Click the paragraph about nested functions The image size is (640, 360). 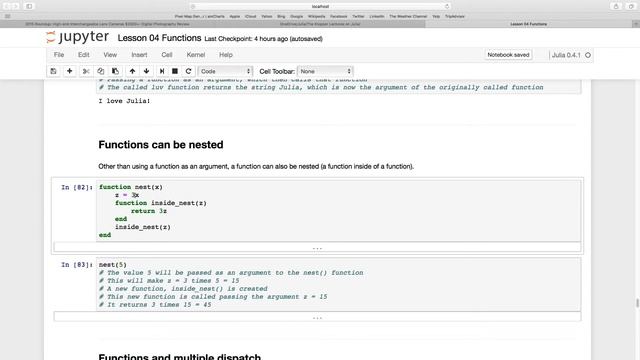point(256,166)
